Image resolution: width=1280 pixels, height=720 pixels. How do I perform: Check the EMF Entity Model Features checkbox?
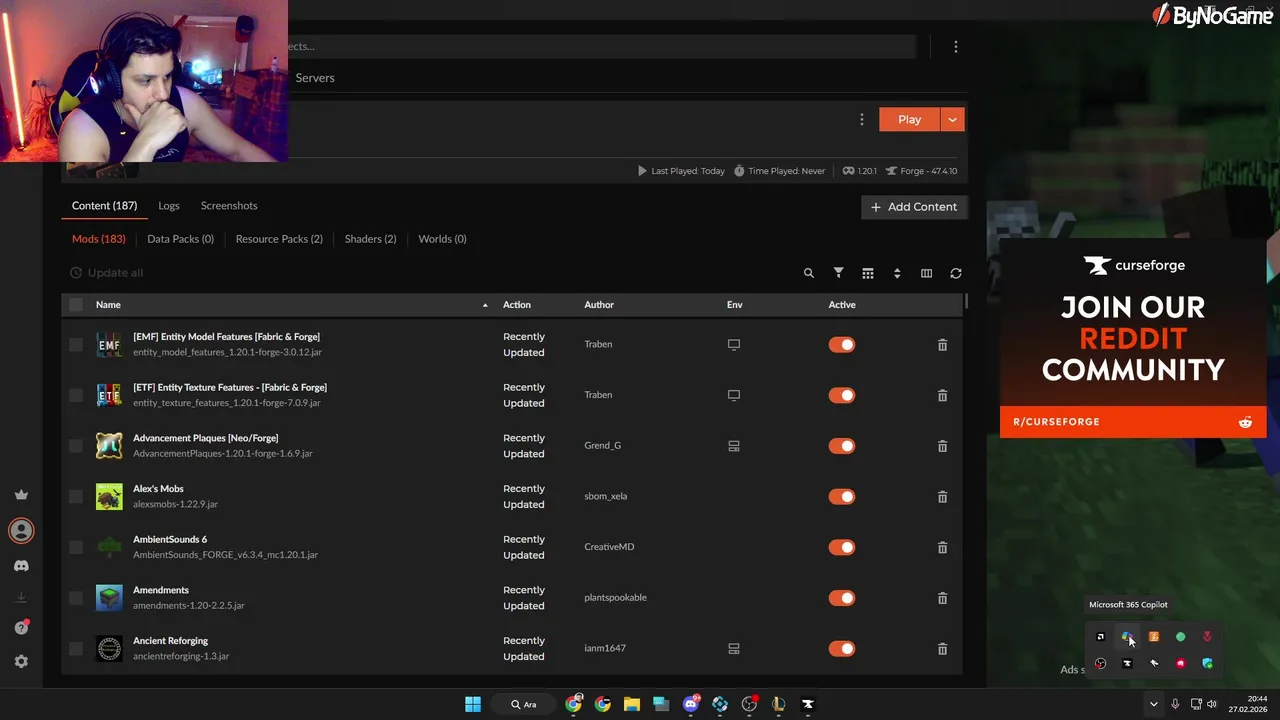pos(76,344)
